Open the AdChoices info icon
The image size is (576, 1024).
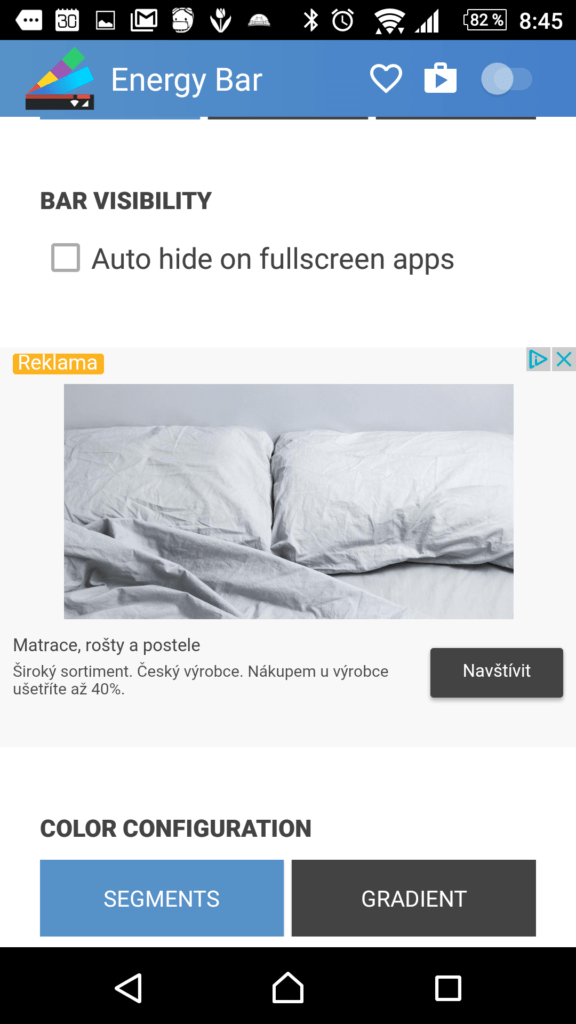538,359
